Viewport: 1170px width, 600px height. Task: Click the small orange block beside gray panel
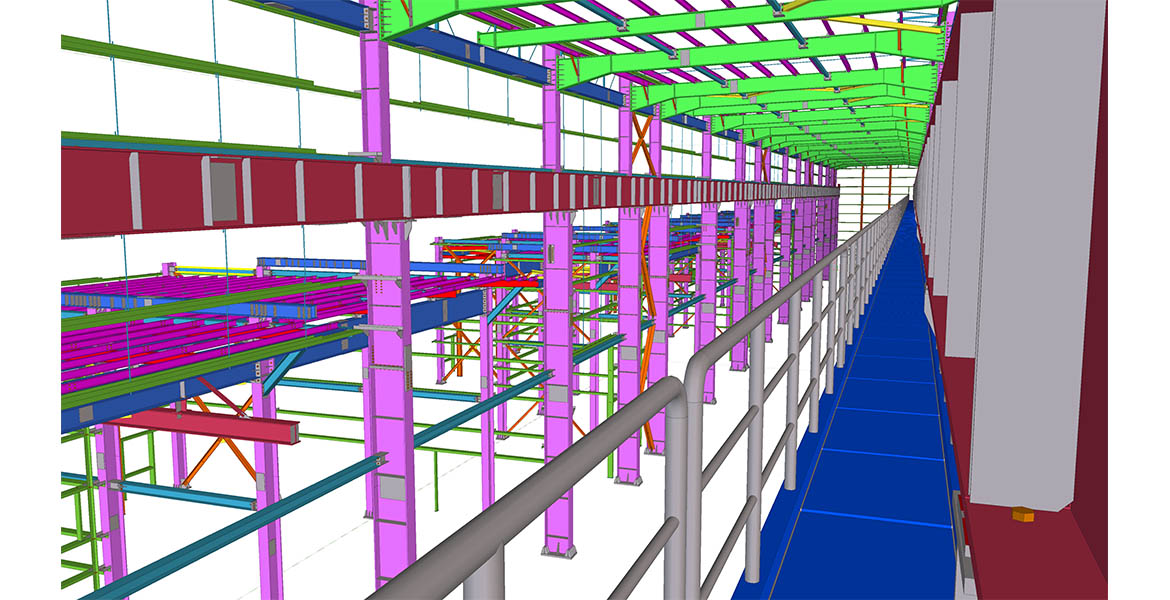[1022, 515]
